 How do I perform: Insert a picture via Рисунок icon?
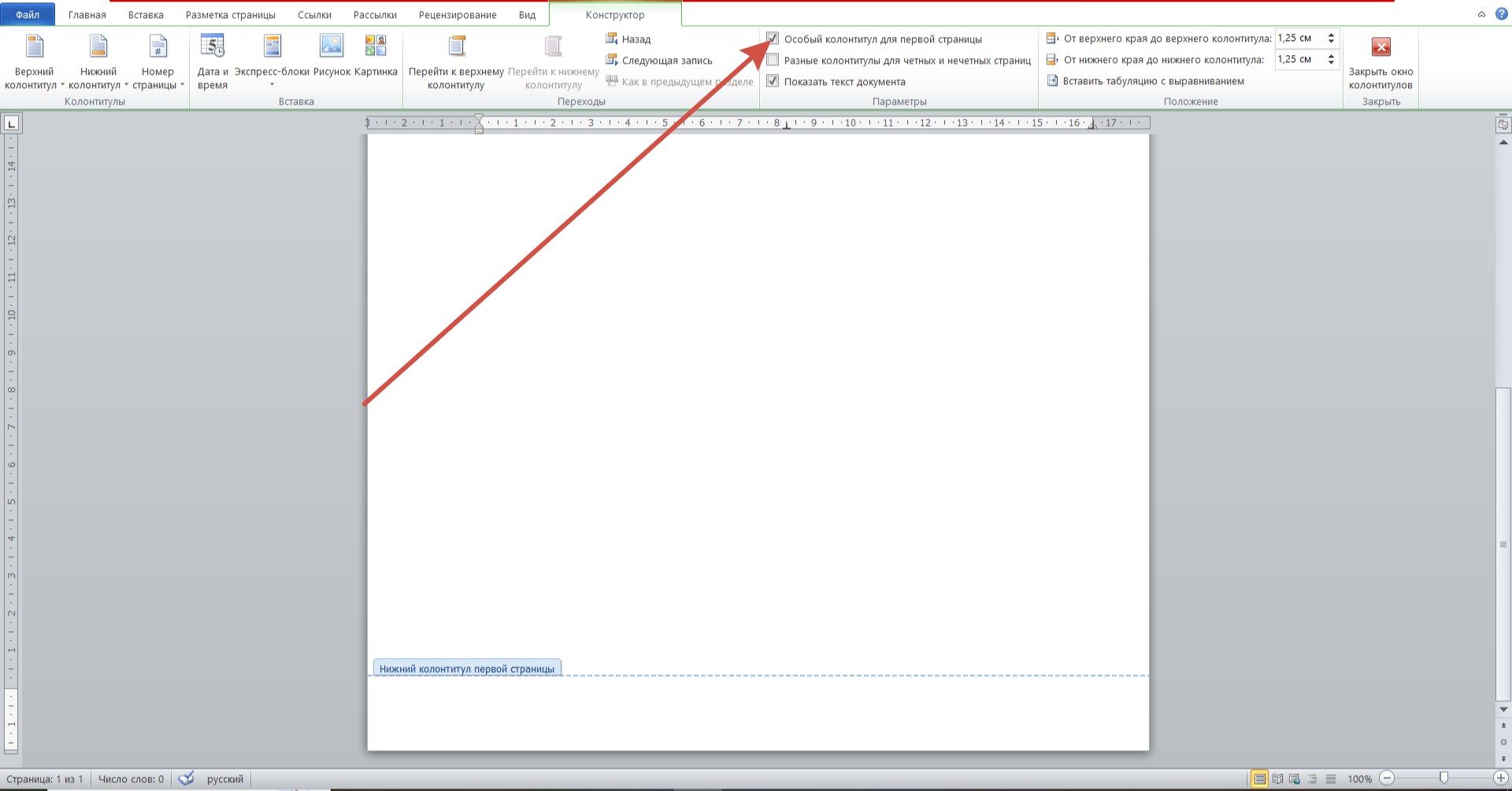[x=332, y=47]
